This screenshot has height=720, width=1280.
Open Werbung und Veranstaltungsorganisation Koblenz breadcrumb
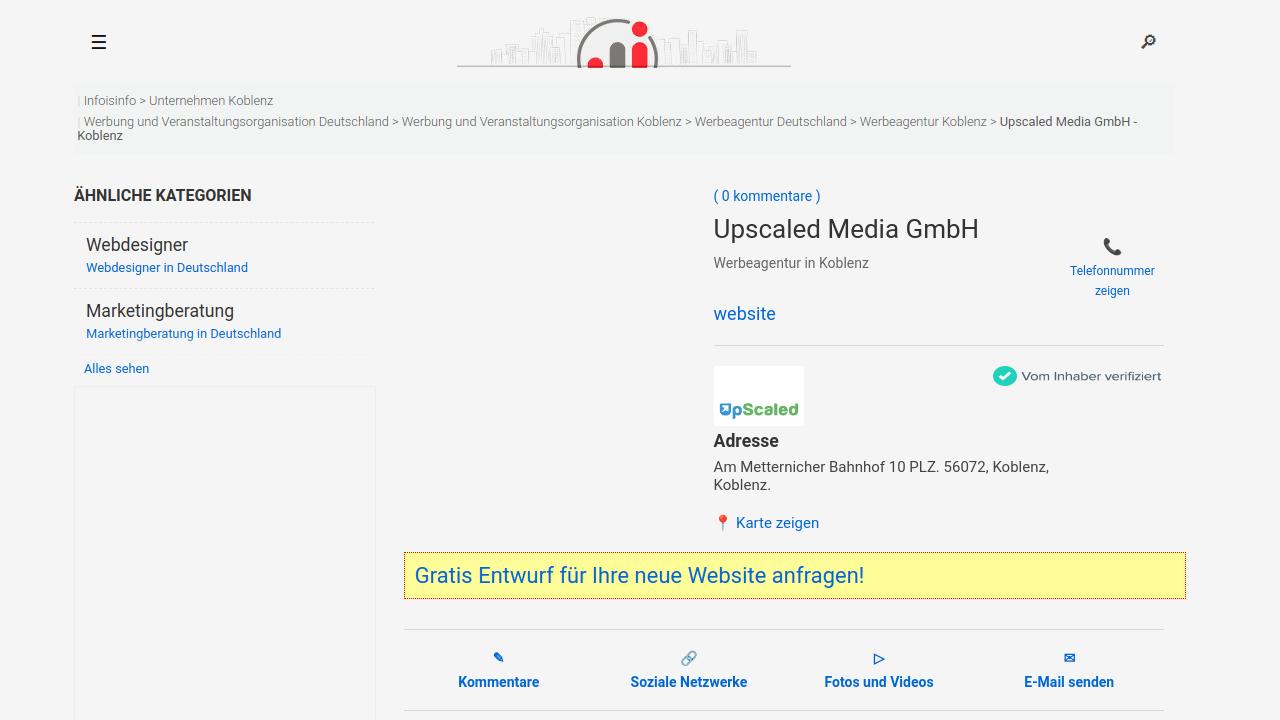(x=542, y=122)
